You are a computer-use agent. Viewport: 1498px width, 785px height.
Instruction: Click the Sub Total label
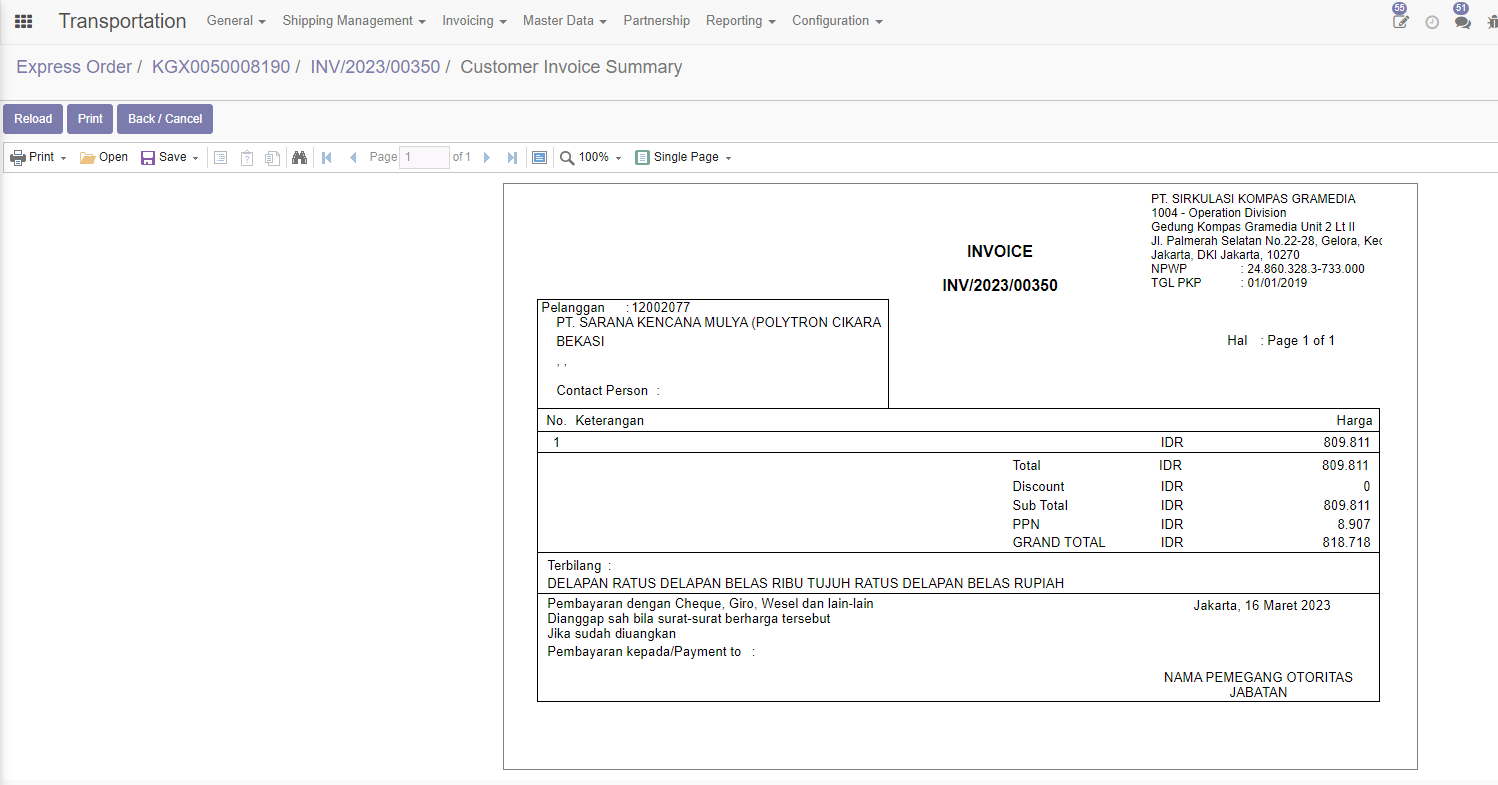point(1040,506)
